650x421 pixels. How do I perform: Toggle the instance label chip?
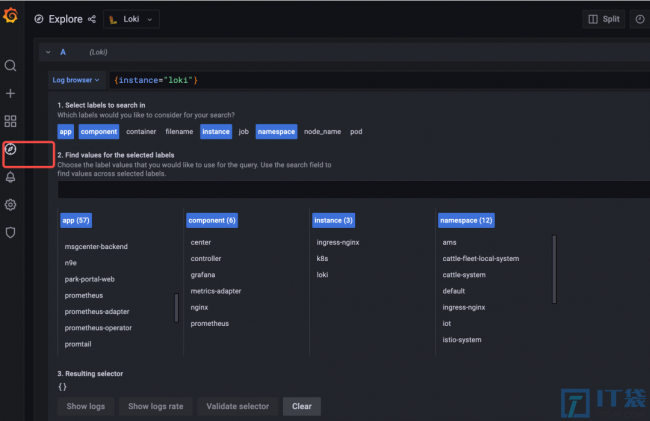click(x=216, y=132)
